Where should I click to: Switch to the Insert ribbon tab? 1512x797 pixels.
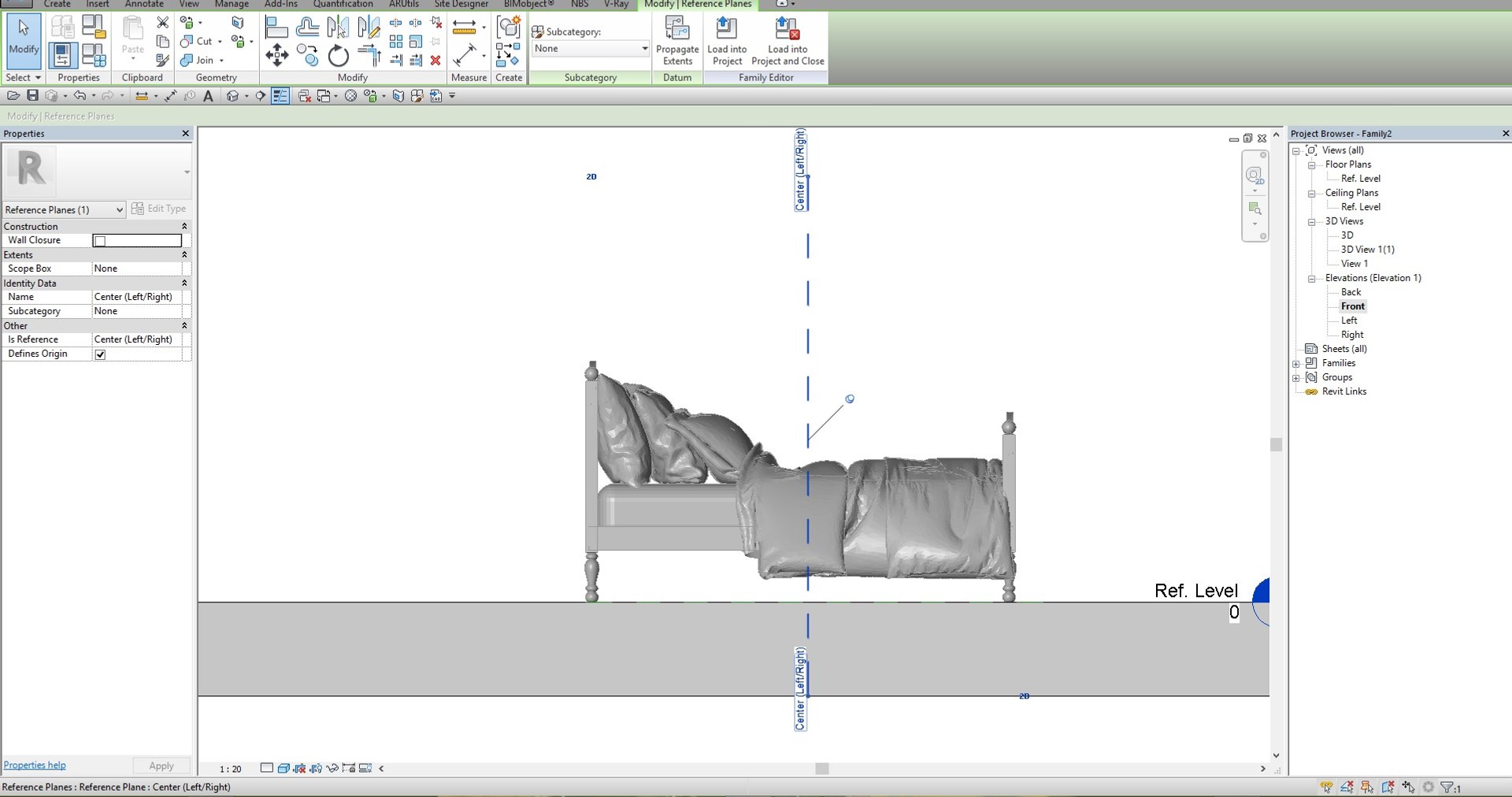coord(98,4)
